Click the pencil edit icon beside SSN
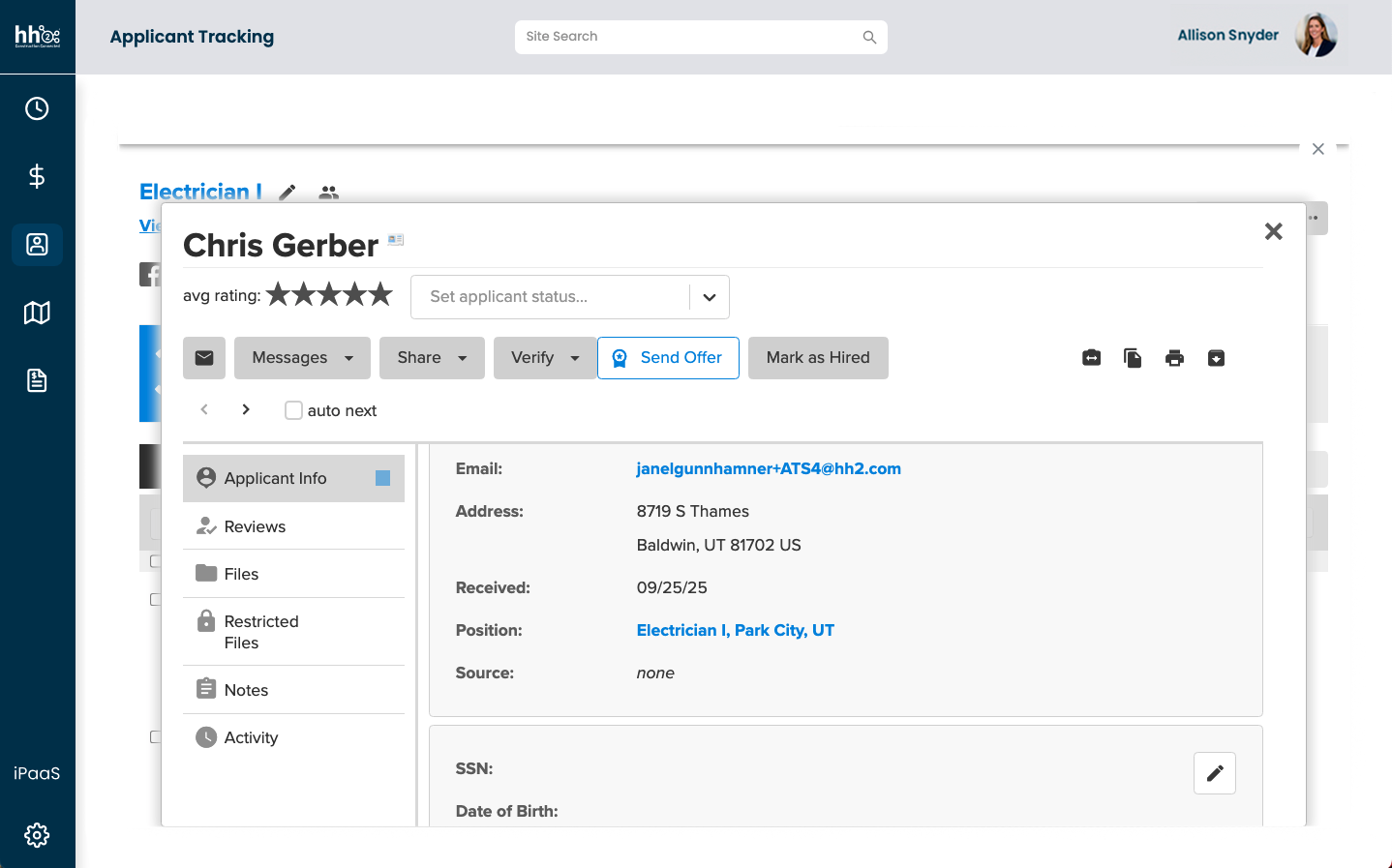Viewport: 1392px width, 868px height. [1214, 773]
